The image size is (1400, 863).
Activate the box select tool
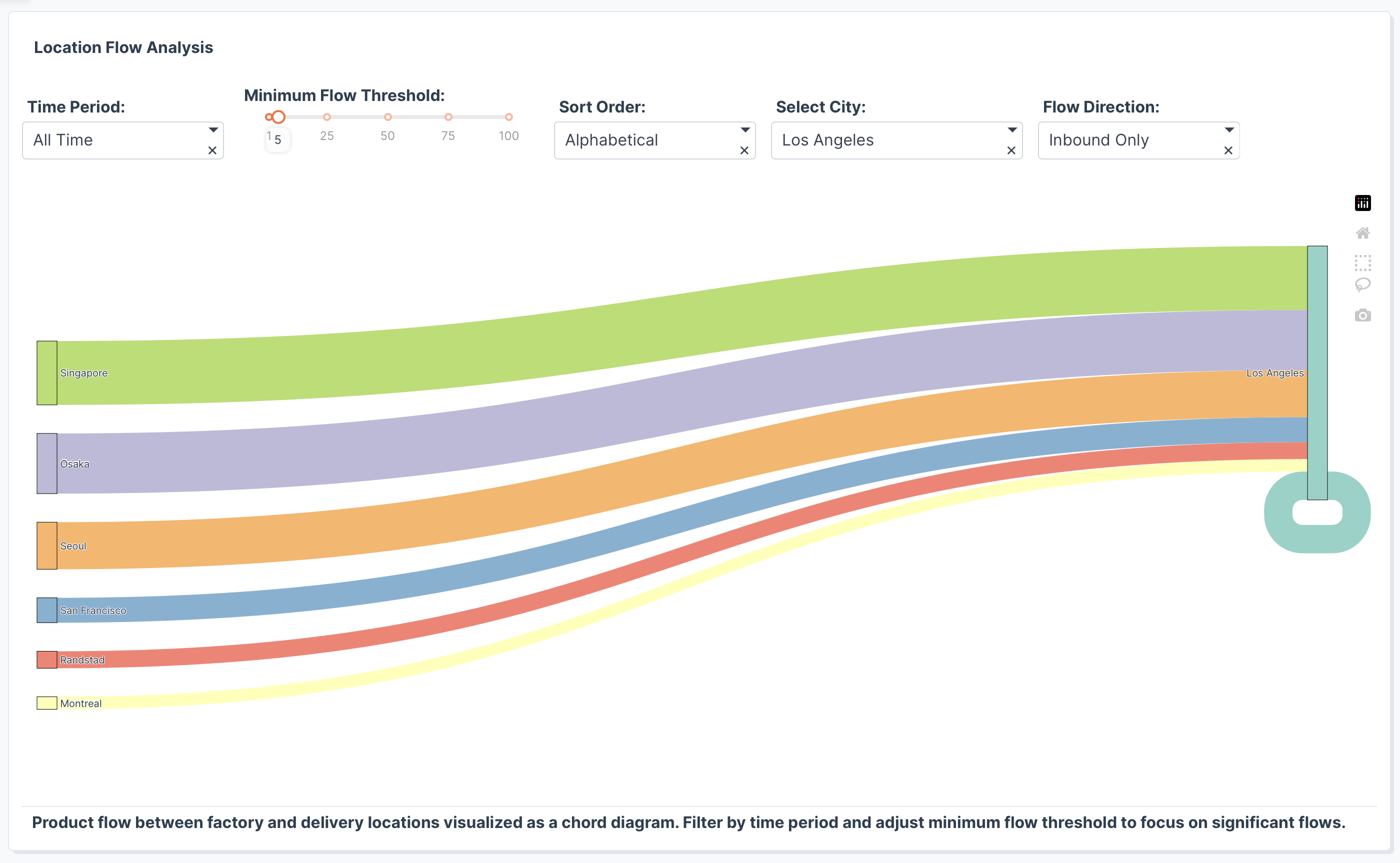click(1362, 262)
